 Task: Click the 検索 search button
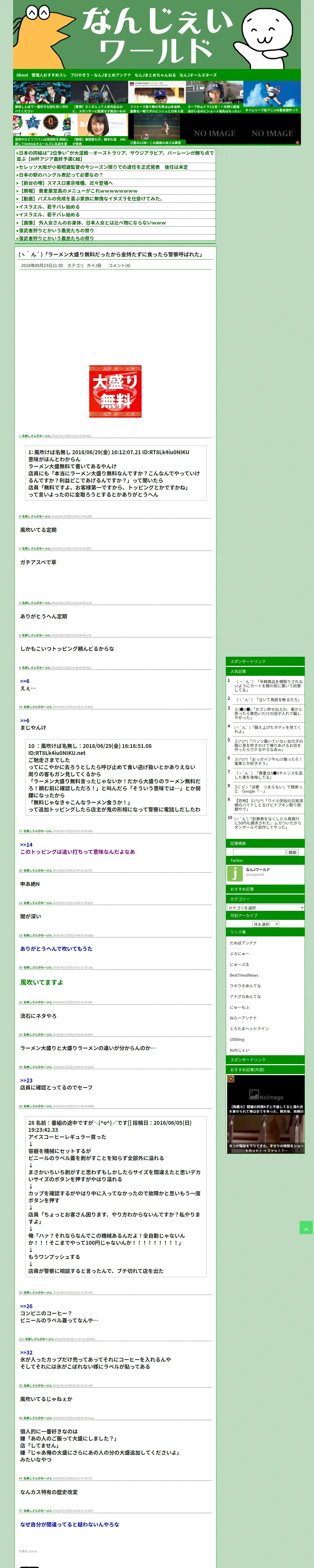click(293, 852)
